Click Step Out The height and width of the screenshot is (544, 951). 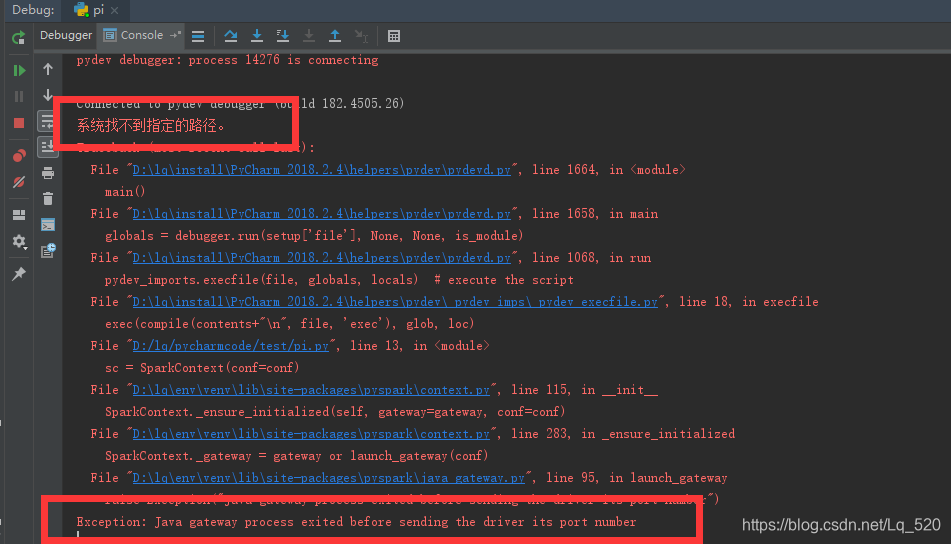tap(335, 36)
